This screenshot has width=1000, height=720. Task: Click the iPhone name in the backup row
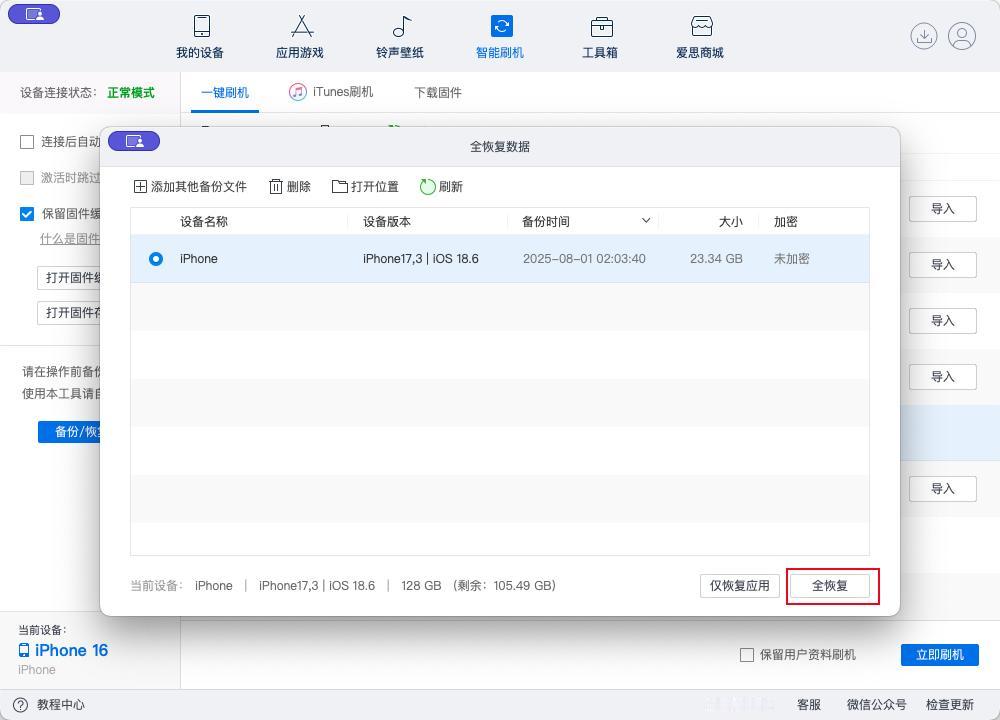[x=199, y=258]
